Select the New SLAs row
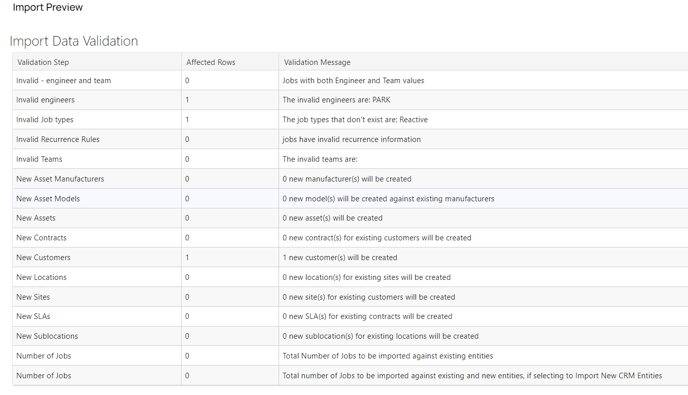Image resolution: width=688 pixels, height=395 pixels. 350,316
